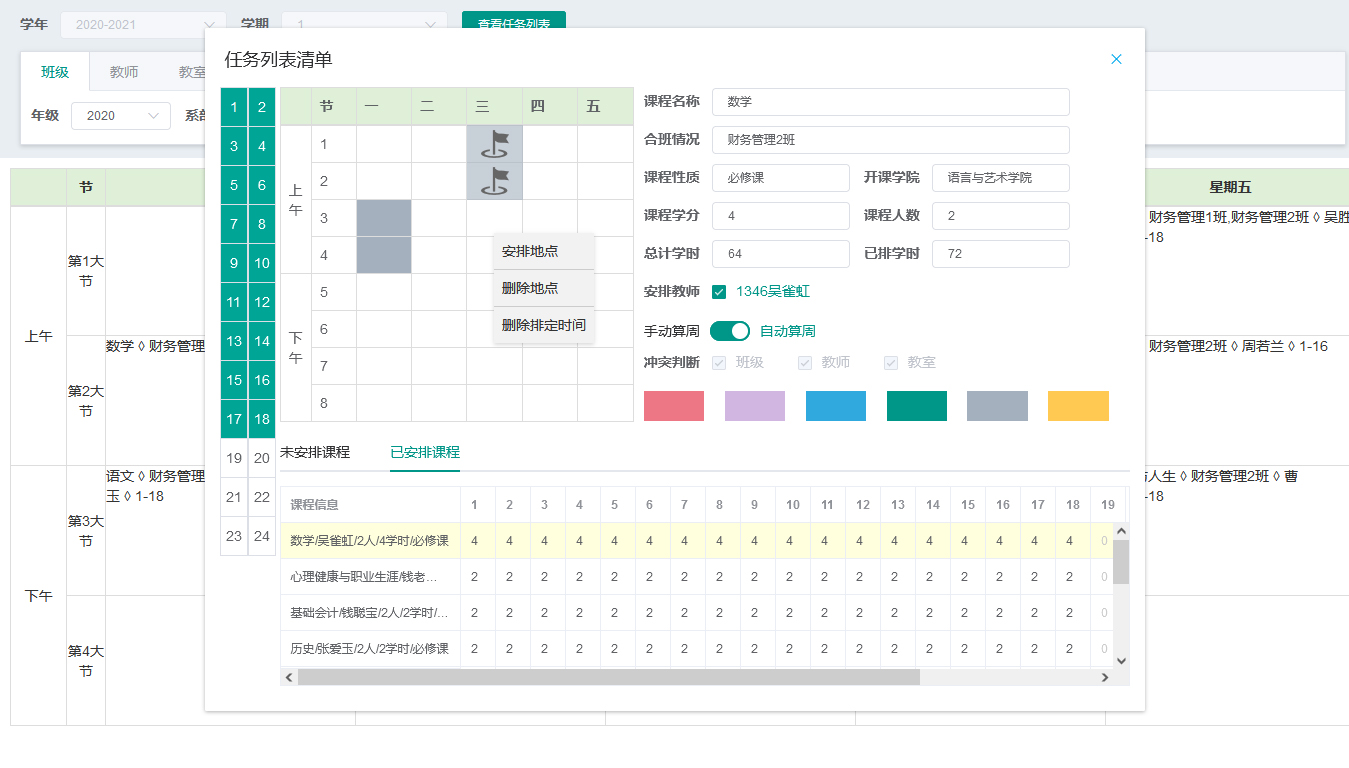The image size is (1349, 768).
Task: Uncheck teacher 1346吴雀虹 checkbox
Action: [719, 292]
